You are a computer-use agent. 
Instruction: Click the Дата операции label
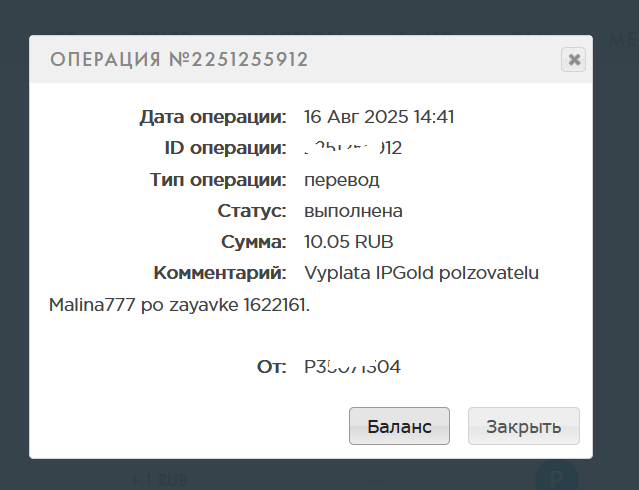[213, 117]
